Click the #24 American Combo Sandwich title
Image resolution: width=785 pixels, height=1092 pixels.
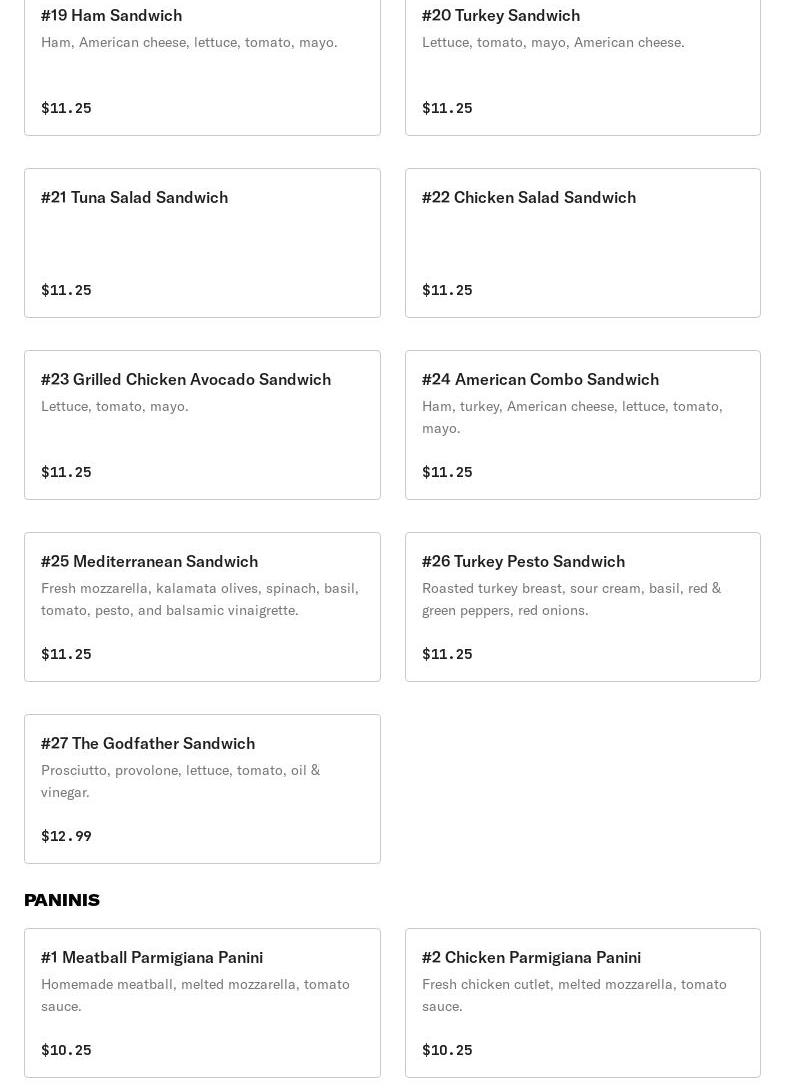(540, 379)
